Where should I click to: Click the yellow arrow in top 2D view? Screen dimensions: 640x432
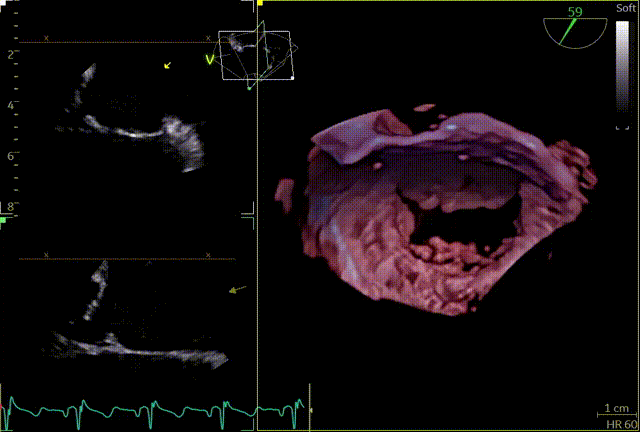point(168,65)
